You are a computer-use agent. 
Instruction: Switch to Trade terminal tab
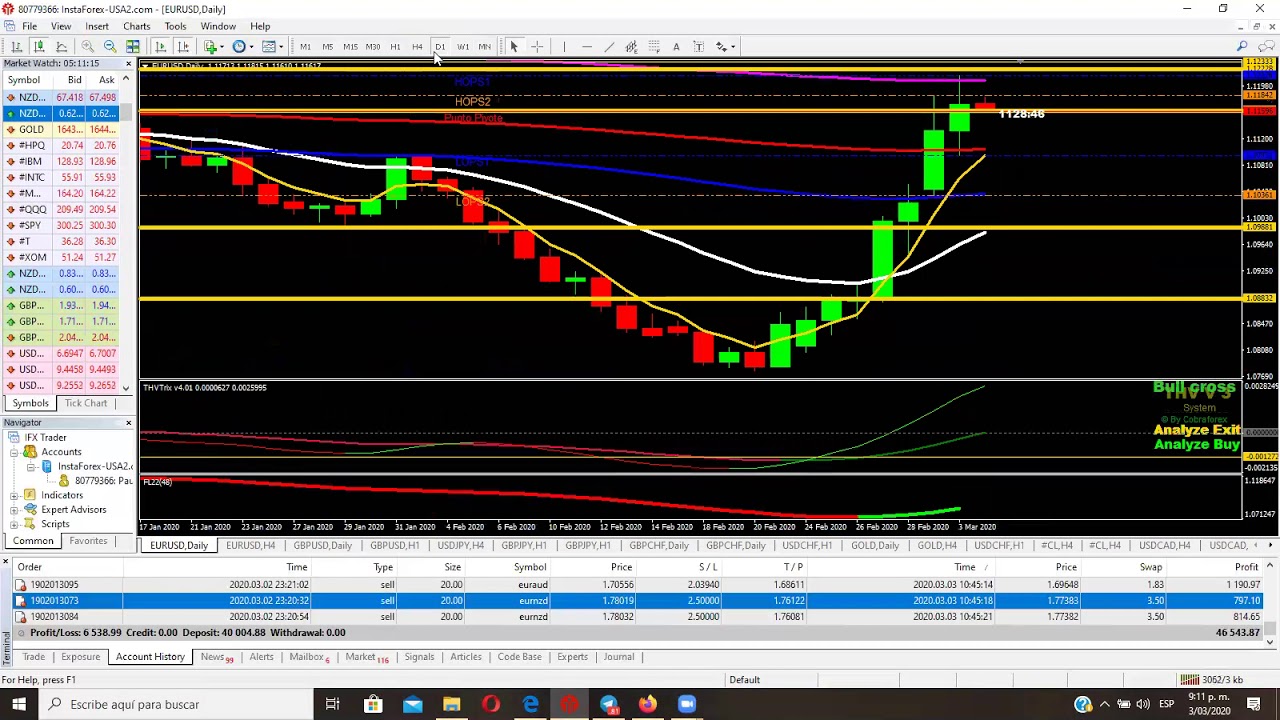(34, 657)
